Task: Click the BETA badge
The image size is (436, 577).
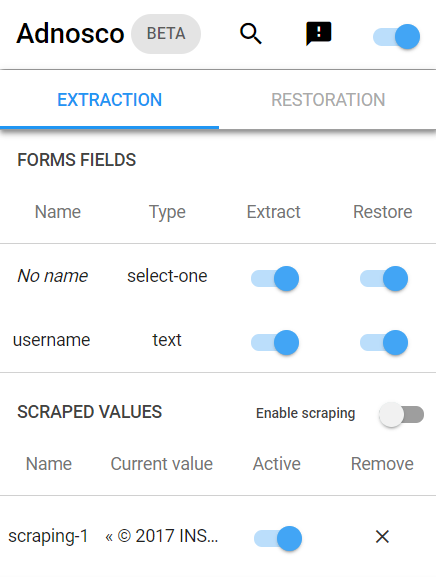Action: pyautogui.click(x=166, y=34)
